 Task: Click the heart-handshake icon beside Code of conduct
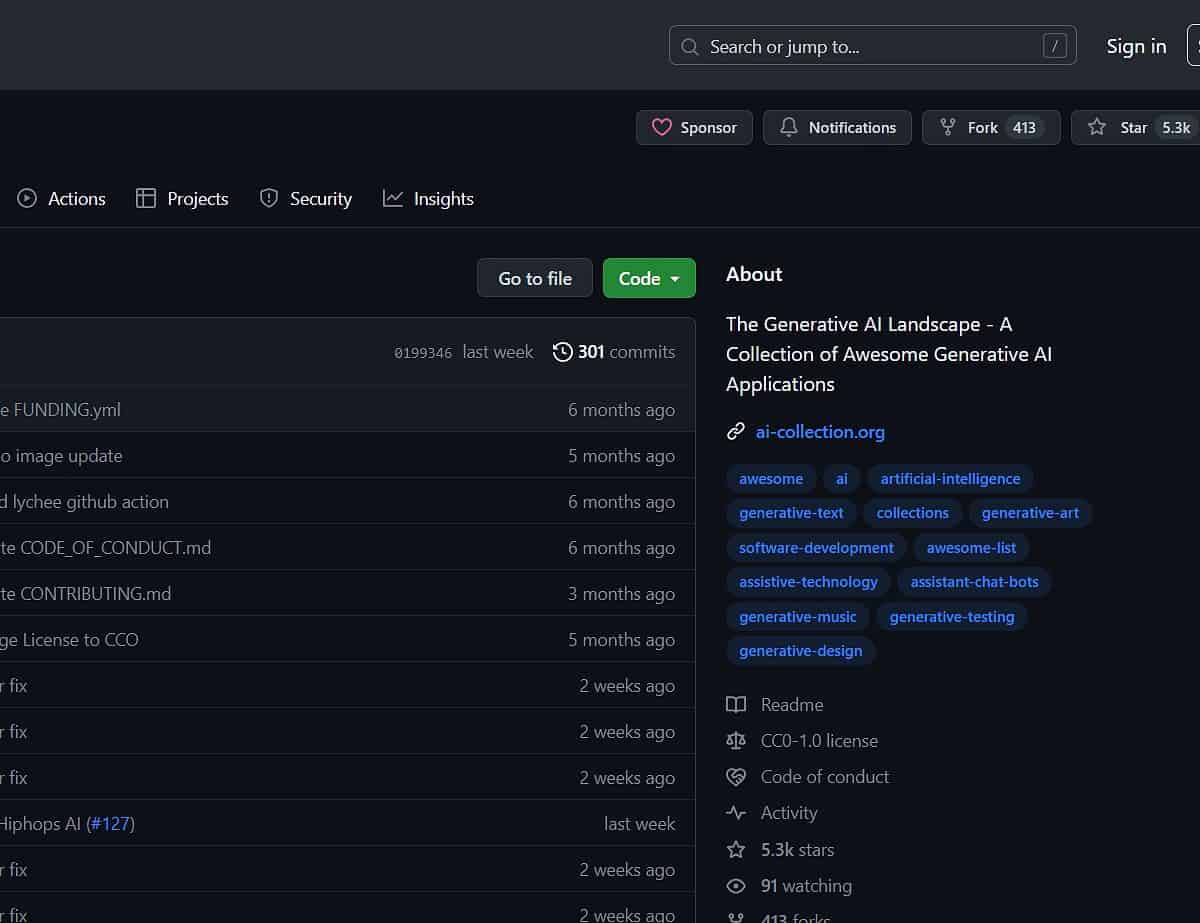click(736, 776)
